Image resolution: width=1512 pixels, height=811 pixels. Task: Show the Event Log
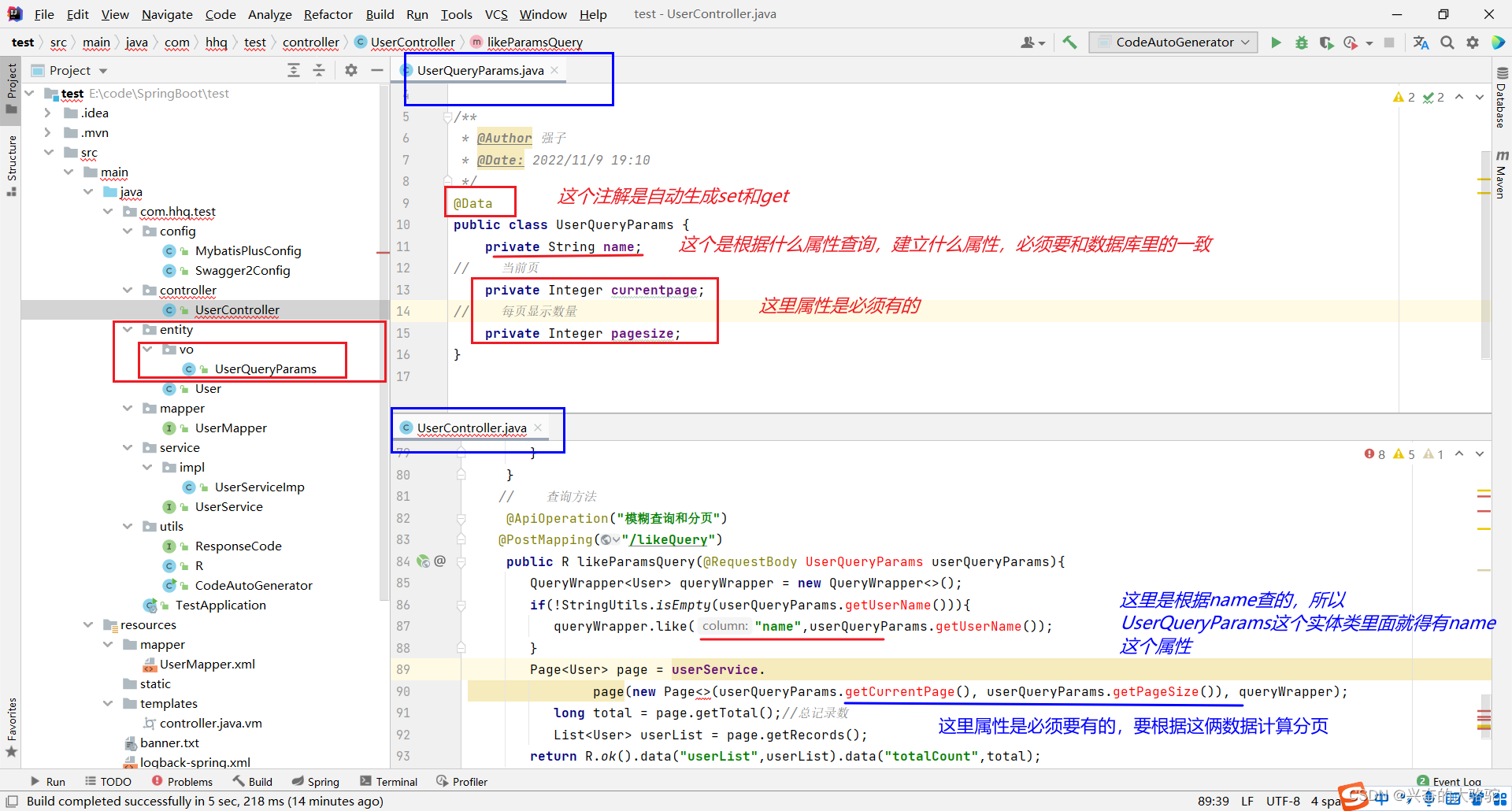click(1453, 780)
